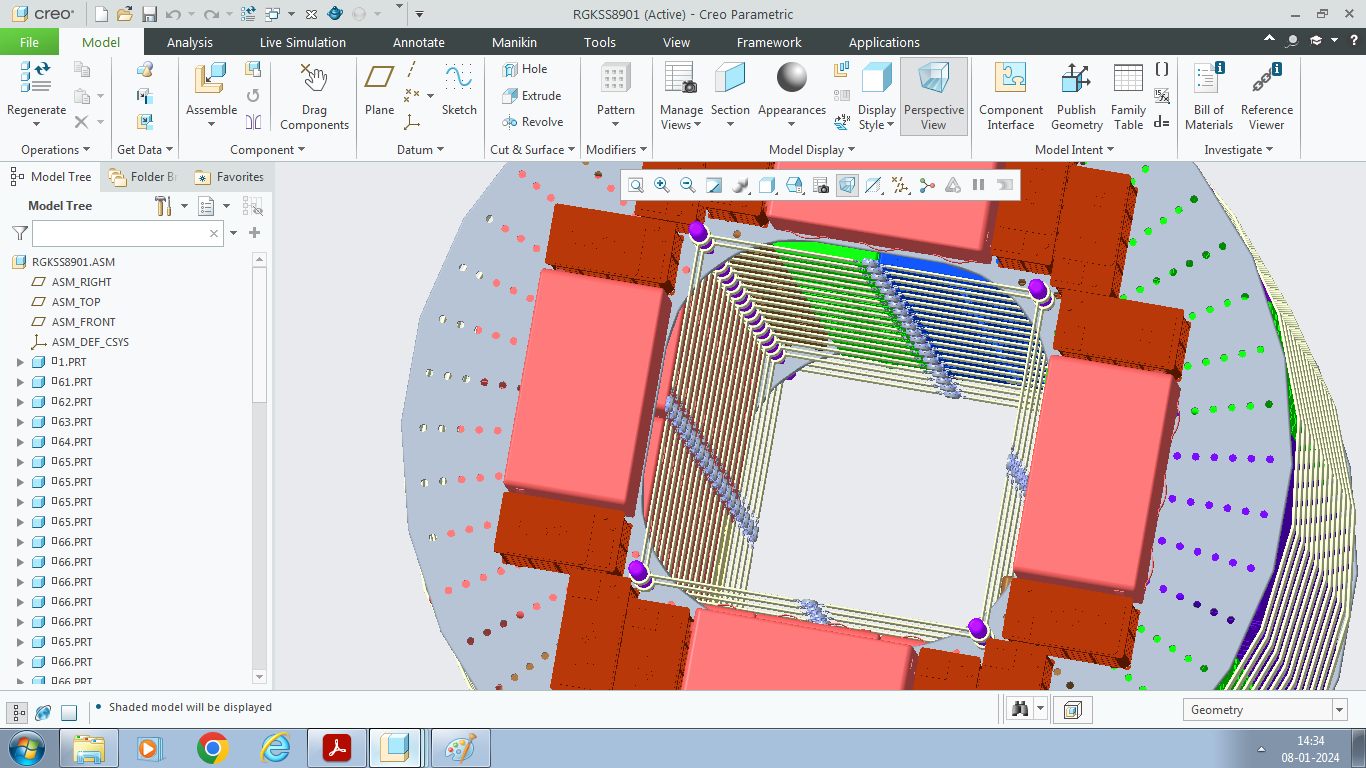Screen dimensions: 1366x768
Task: Open the Favorites navigator tab
Action: click(x=229, y=177)
